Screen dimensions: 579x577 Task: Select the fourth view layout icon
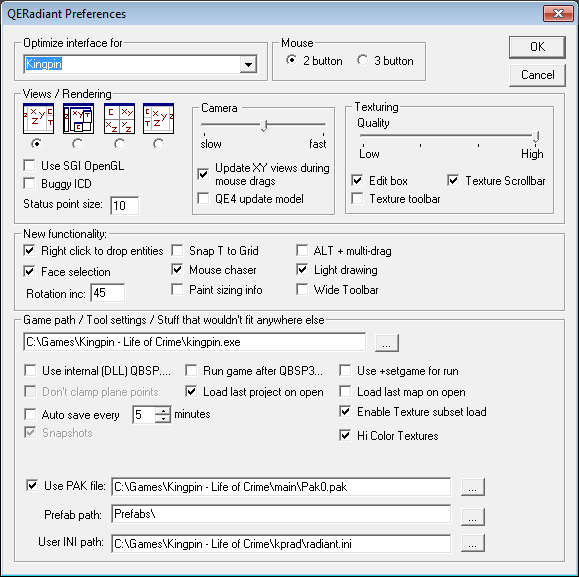[158, 119]
